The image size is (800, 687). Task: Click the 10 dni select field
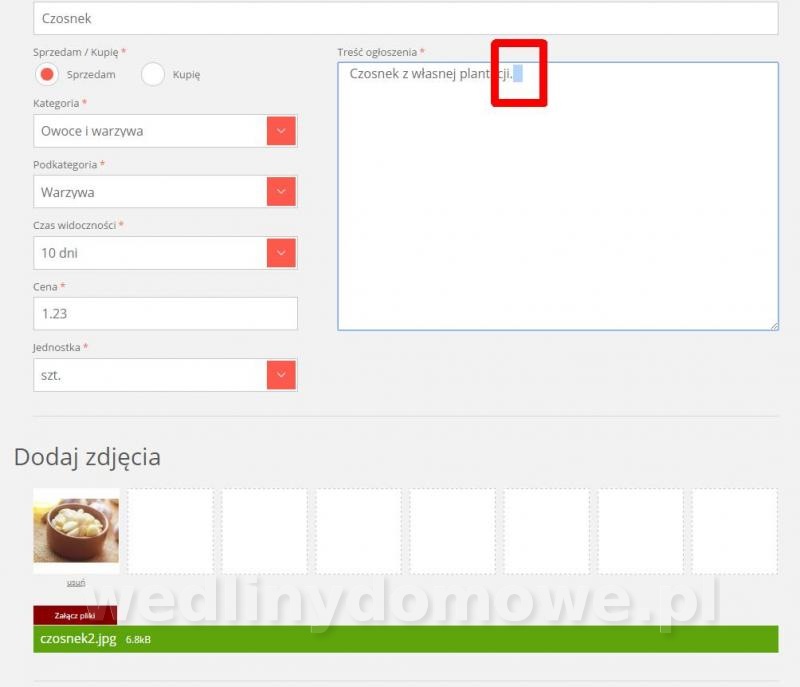click(165, 253)
